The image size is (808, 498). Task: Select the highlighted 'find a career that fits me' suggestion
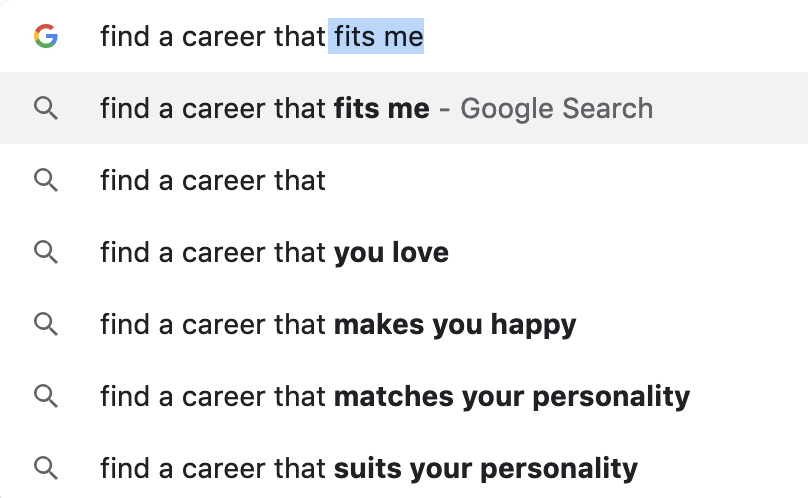tap(404, 108)
